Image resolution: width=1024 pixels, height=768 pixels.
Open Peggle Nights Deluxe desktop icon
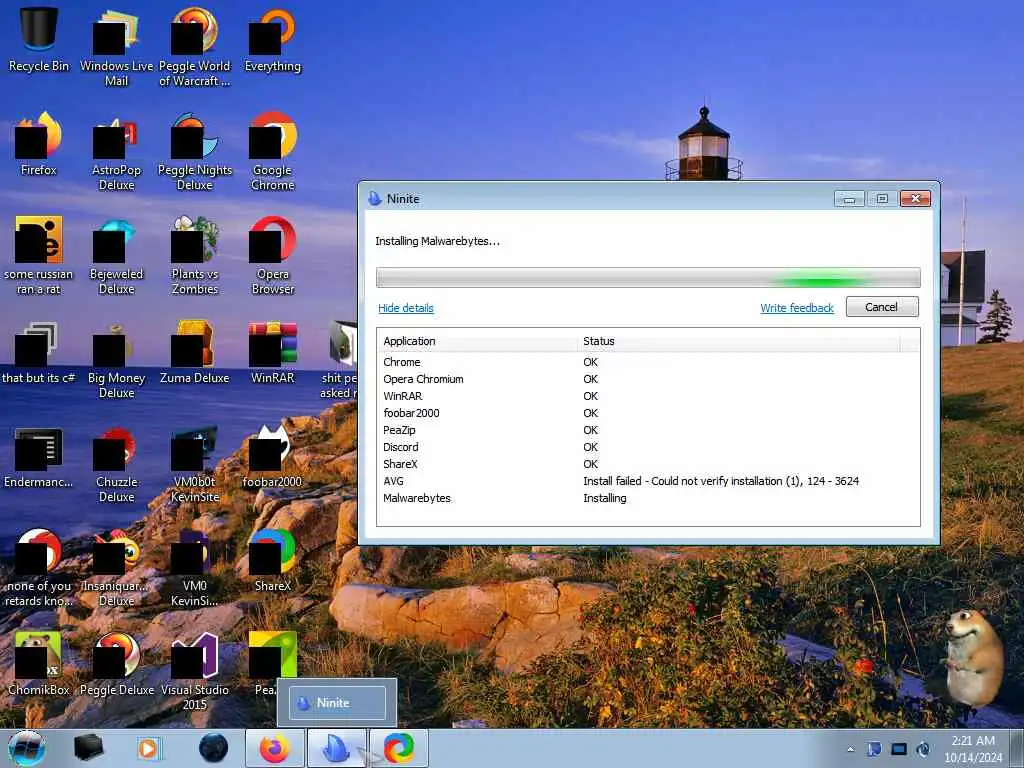[195, 152]
